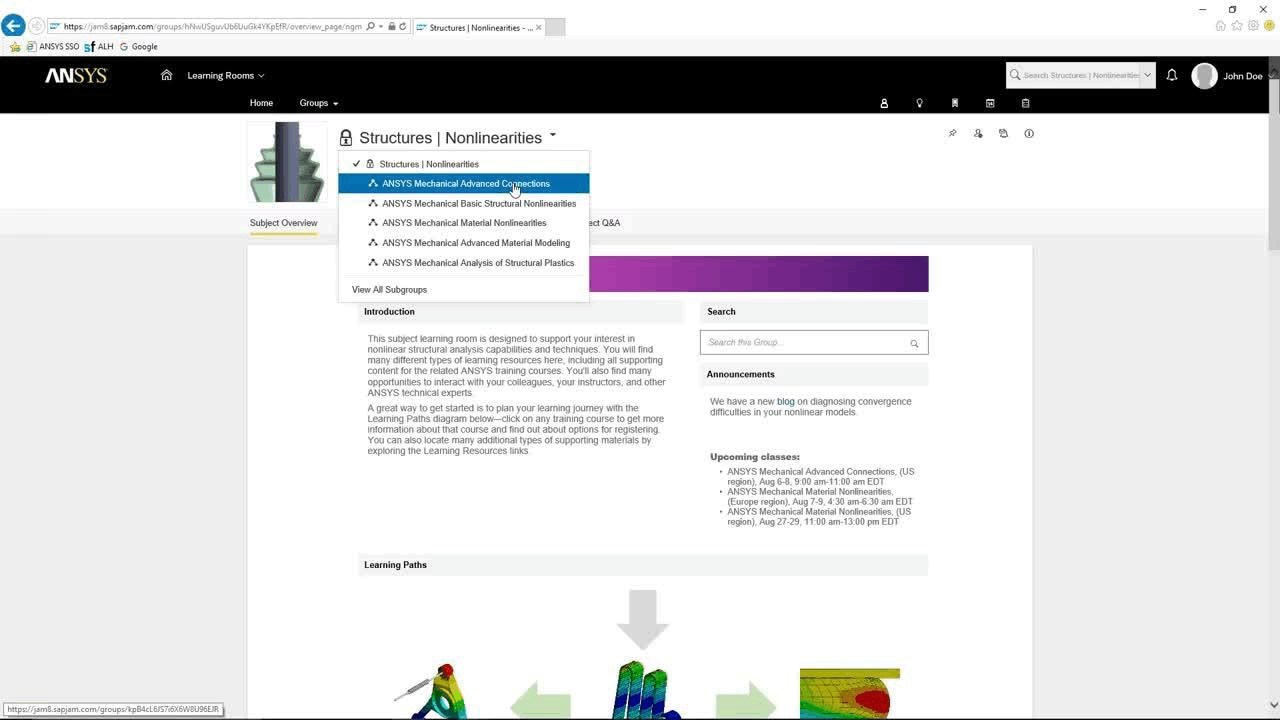The height and width of the screenshot is (720, 1280).
Task: Click the lightbulb icon in navigation bar
Action: tap(919, 103)
